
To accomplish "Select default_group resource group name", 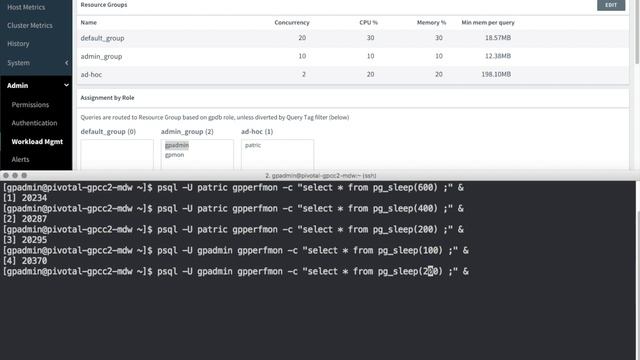I will pyautogui.click(x=102, y=38).
